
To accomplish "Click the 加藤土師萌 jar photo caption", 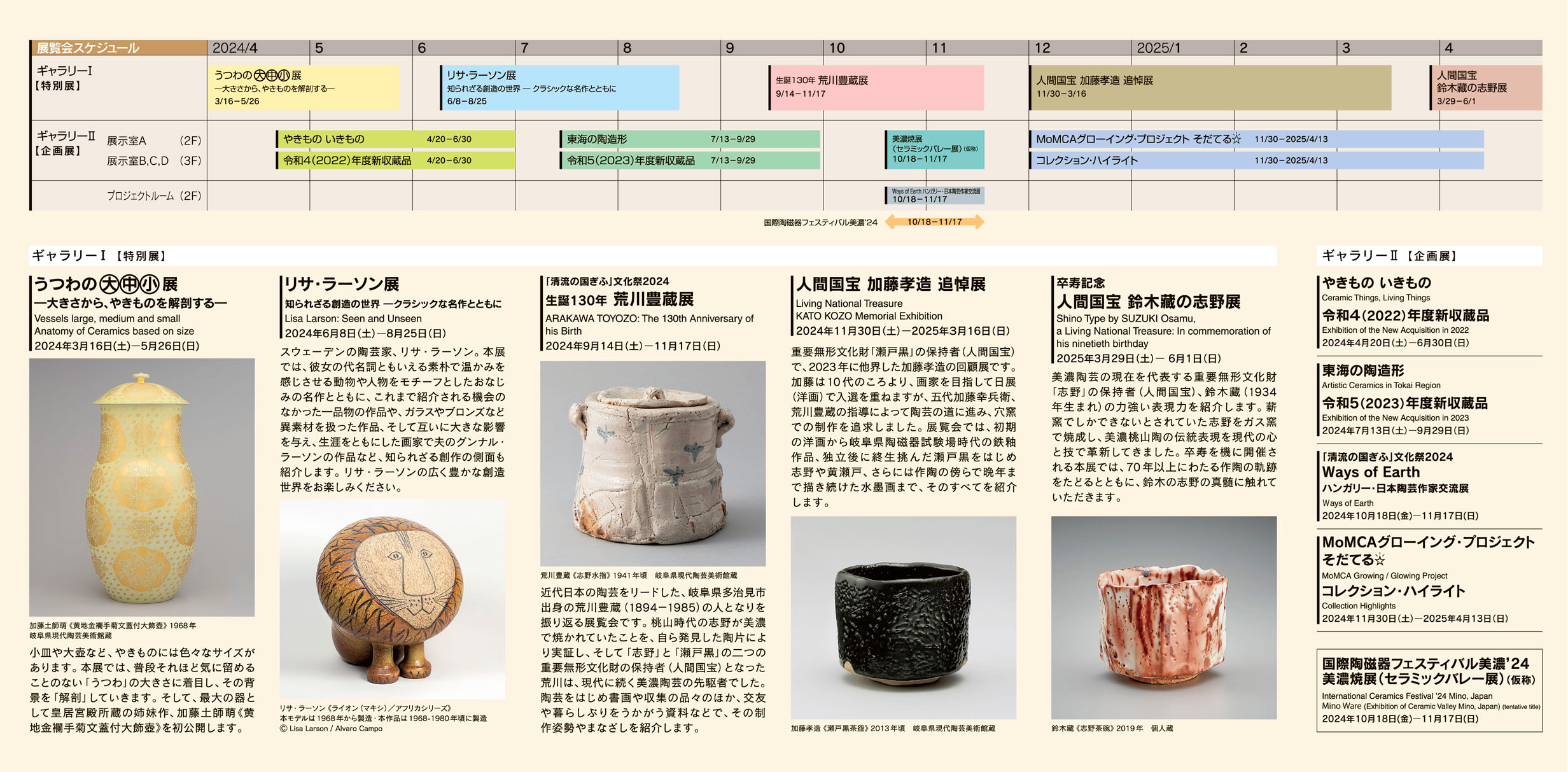I will tap(113, 630).
